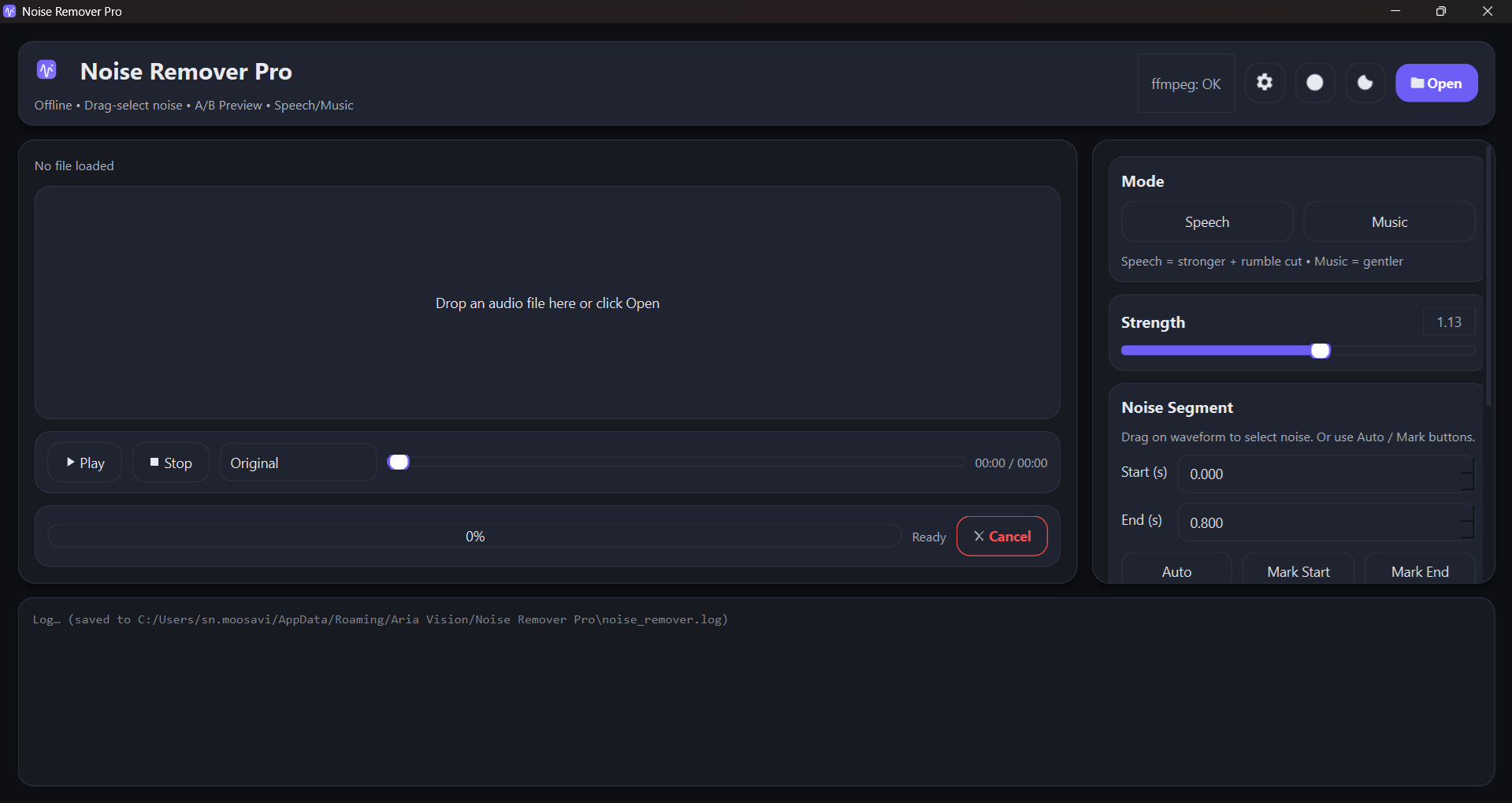Click the X icon on Cancel button

[x=977, y=536]
